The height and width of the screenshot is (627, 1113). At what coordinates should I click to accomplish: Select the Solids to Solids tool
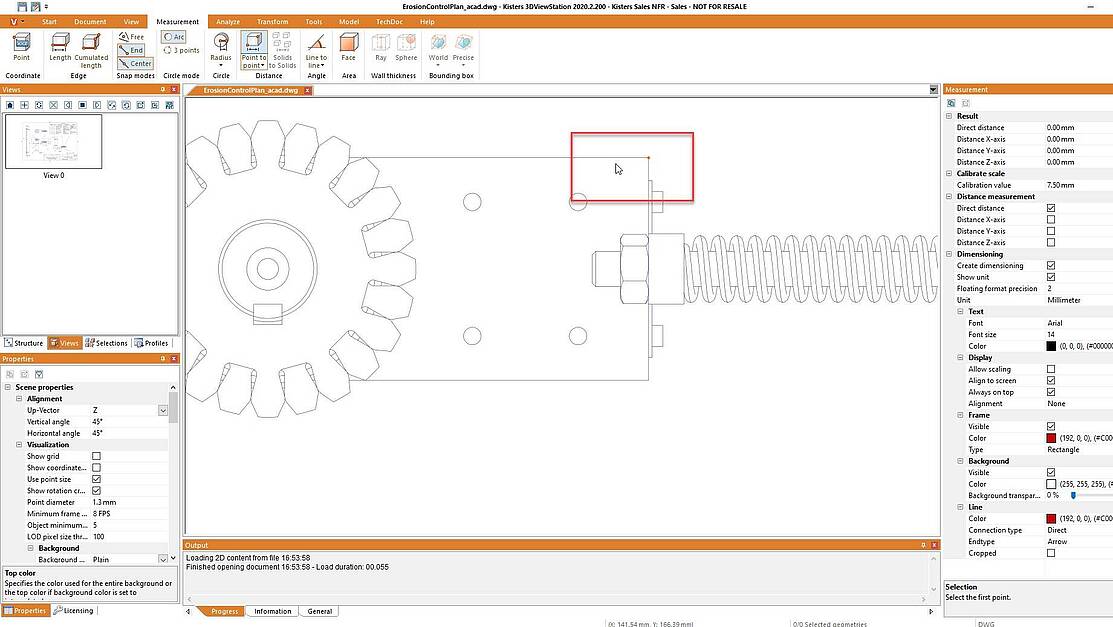[x=283, y=50]
